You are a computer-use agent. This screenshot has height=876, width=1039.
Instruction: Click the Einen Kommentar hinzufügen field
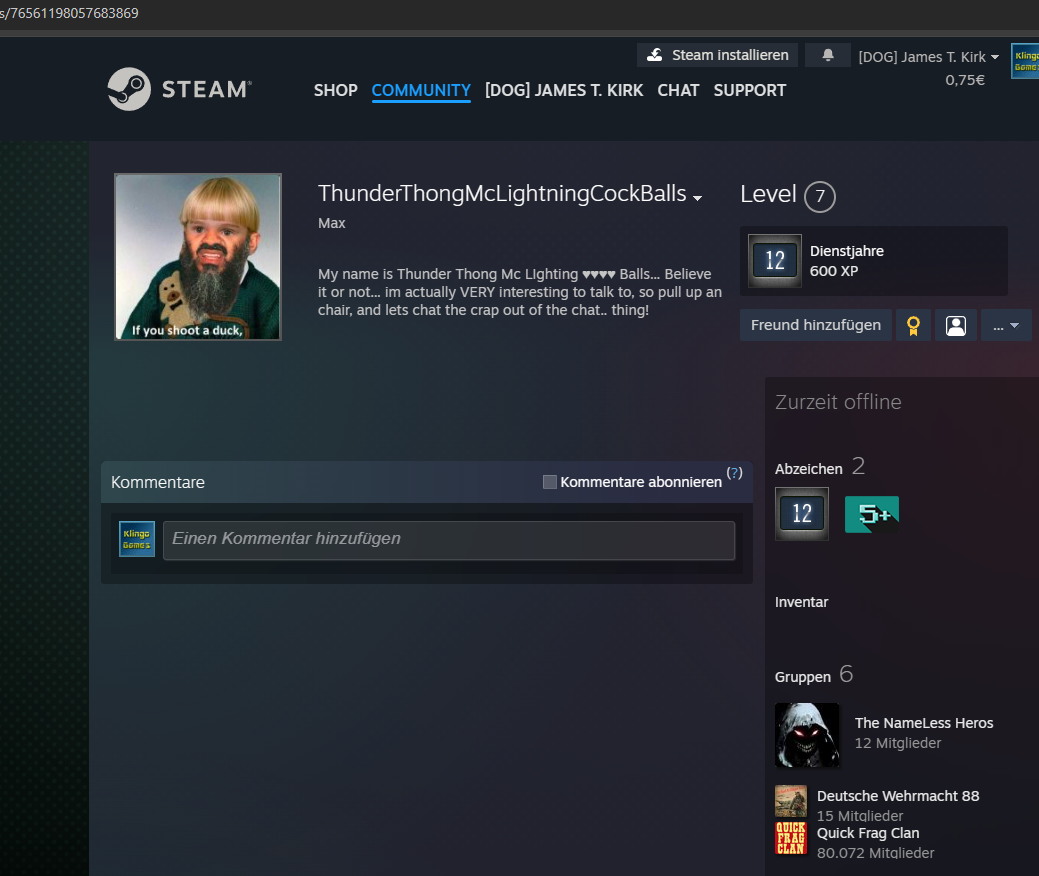(448, 539)
